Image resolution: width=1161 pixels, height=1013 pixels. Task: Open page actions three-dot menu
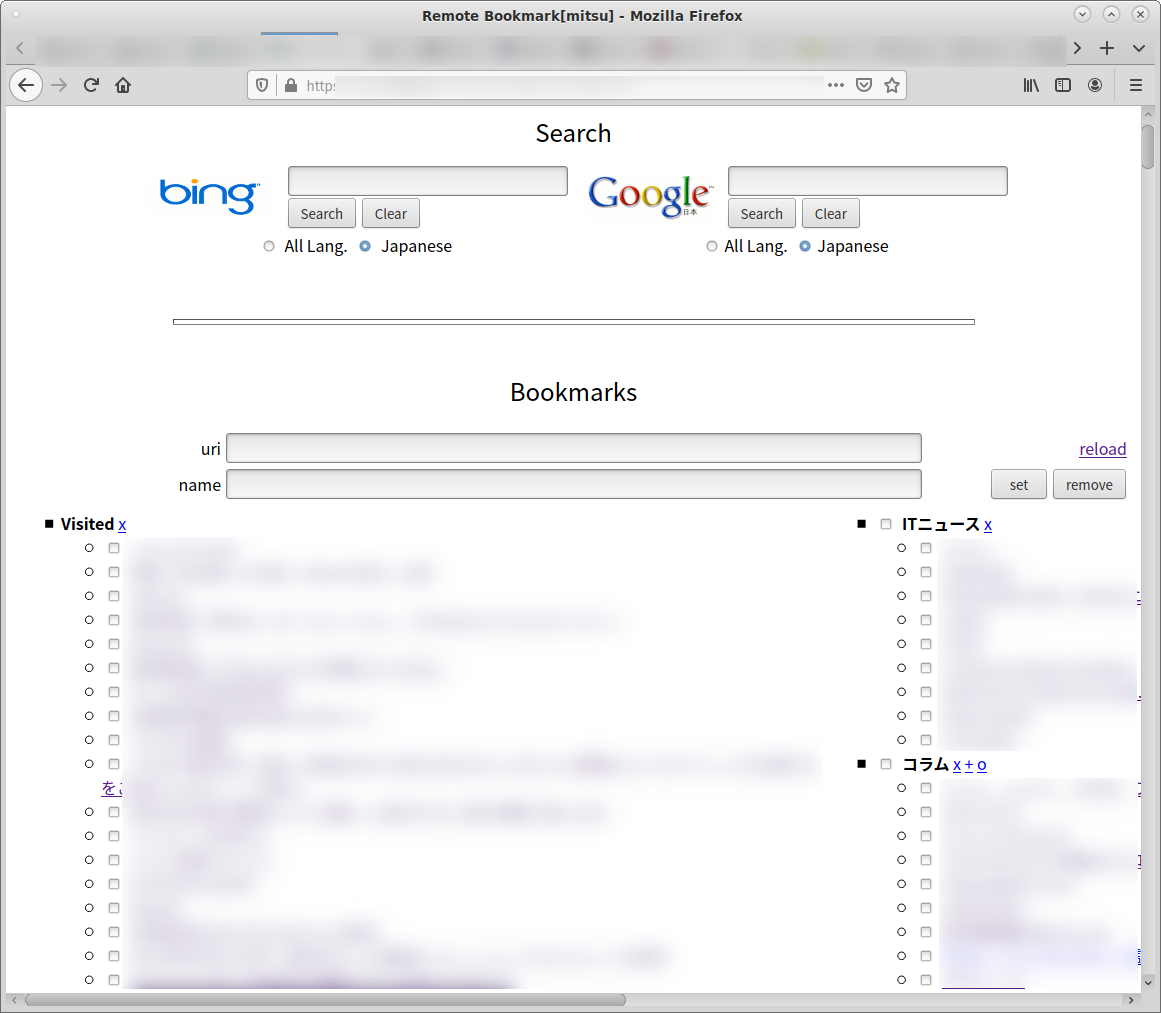tap(836, 86)
